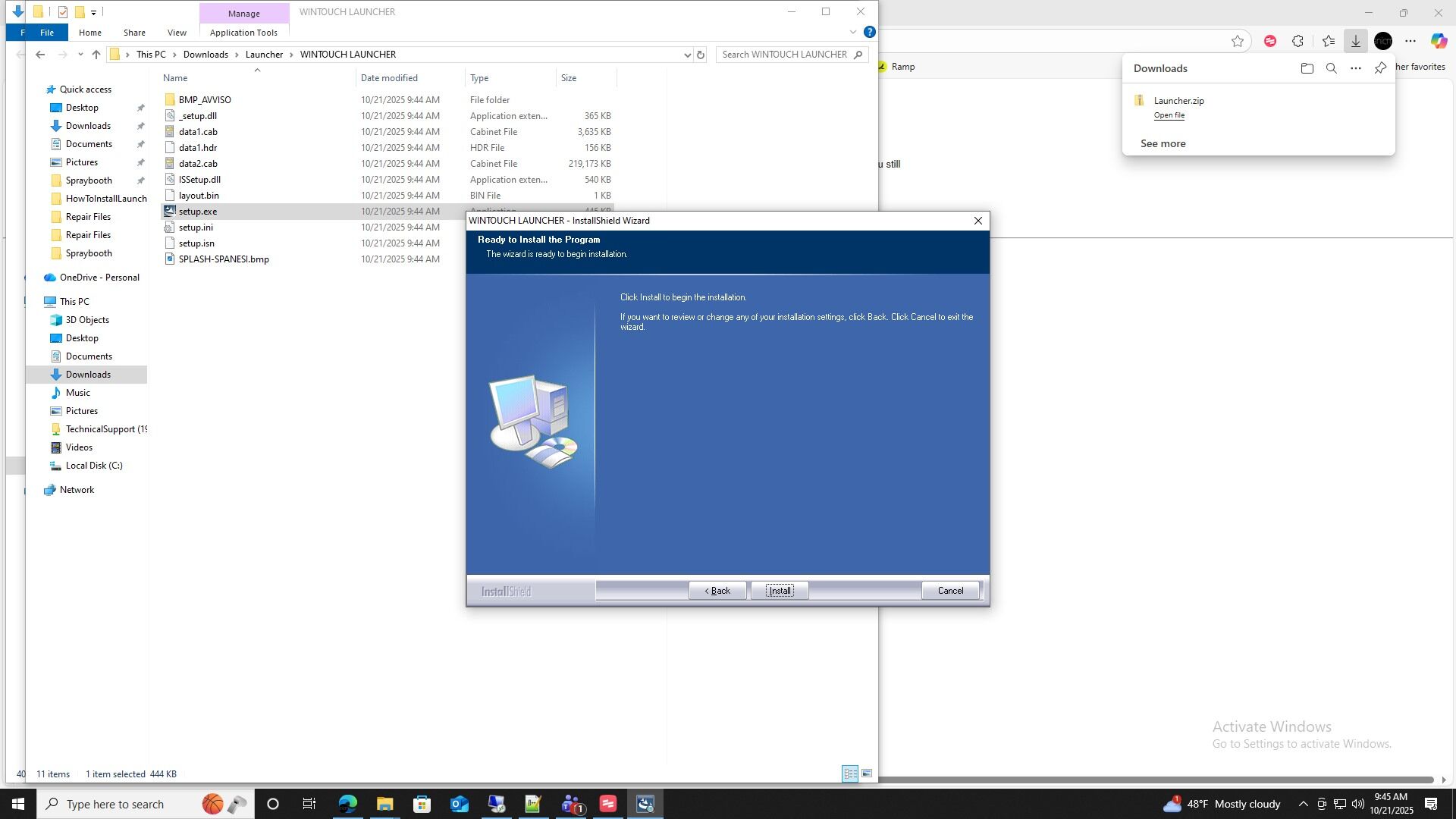
Task: Click Open file link under Launcher.zip
Action: click(1169, 115)
